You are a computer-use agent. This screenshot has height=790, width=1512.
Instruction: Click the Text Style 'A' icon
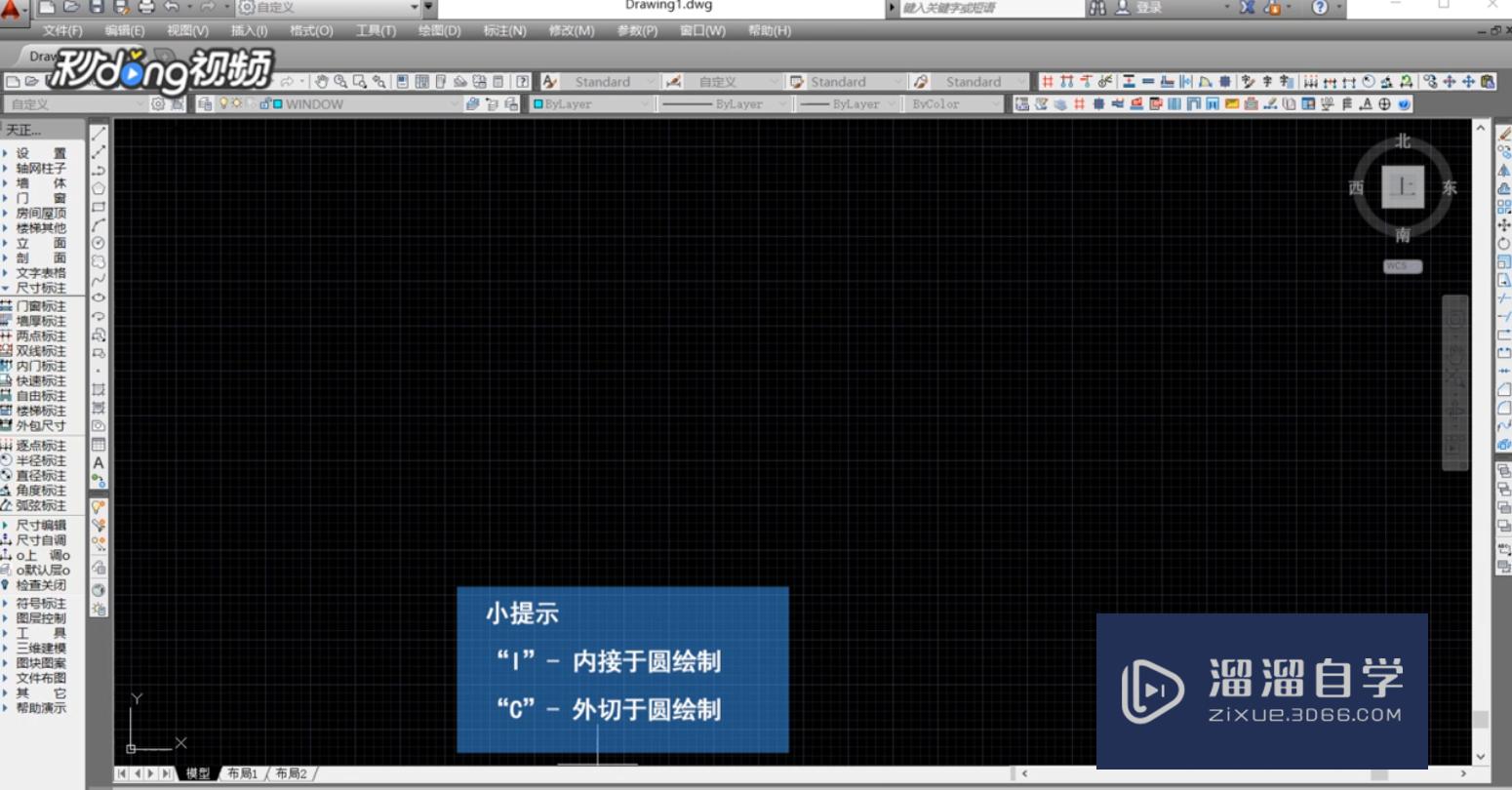click(x=550, y=82)
